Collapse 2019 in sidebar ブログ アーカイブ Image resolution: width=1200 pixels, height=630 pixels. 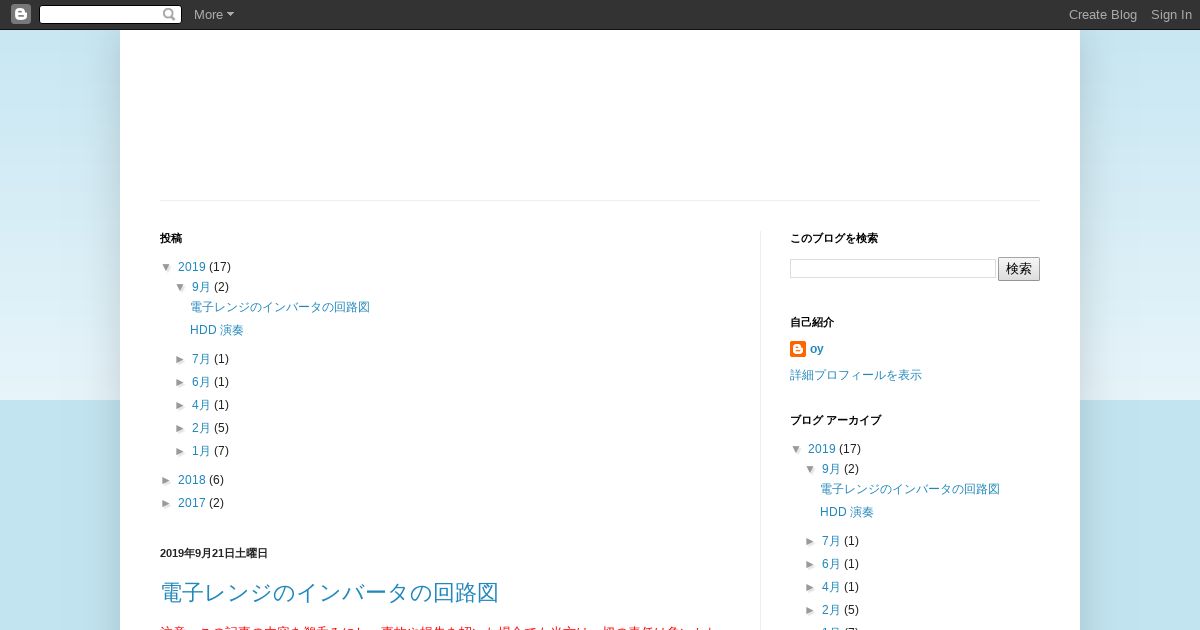(797, 450)
